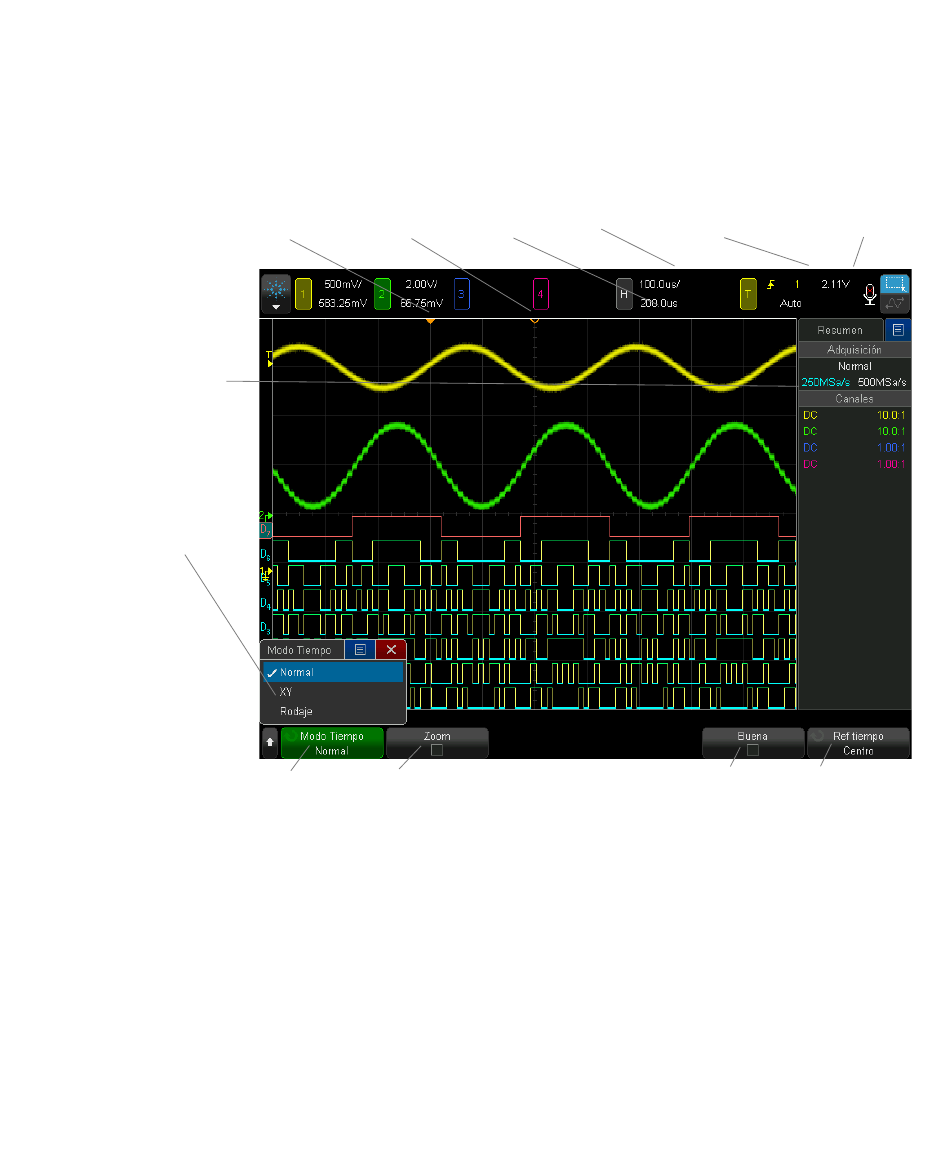Image resolution: width=950 pixels, height=1165 pixels.
Task: Click the Normal acquisition mode text
Action: click(x=854, y=366)
